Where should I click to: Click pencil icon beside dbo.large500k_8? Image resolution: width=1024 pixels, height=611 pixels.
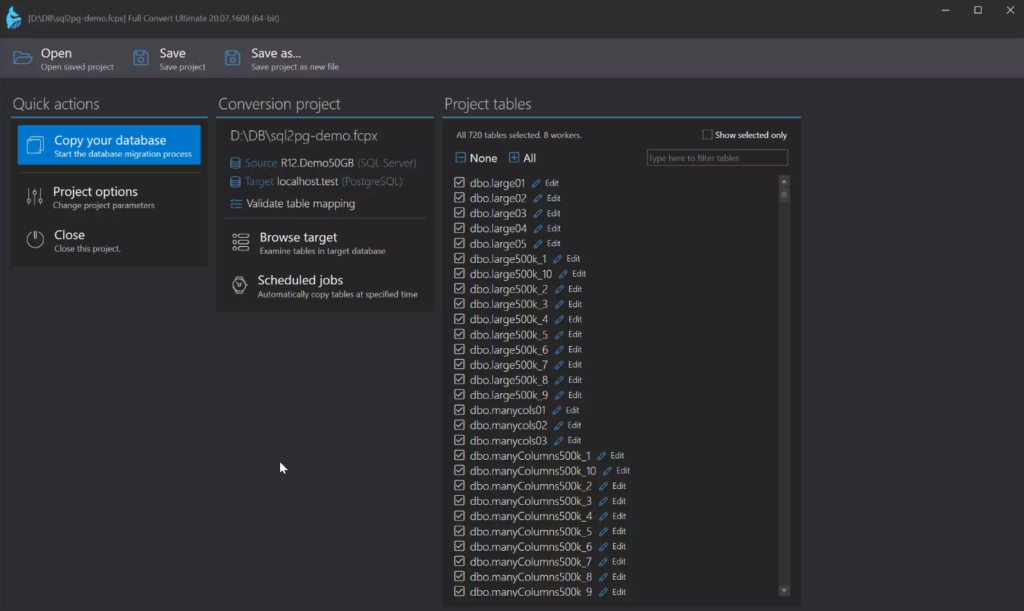[559, 380]
